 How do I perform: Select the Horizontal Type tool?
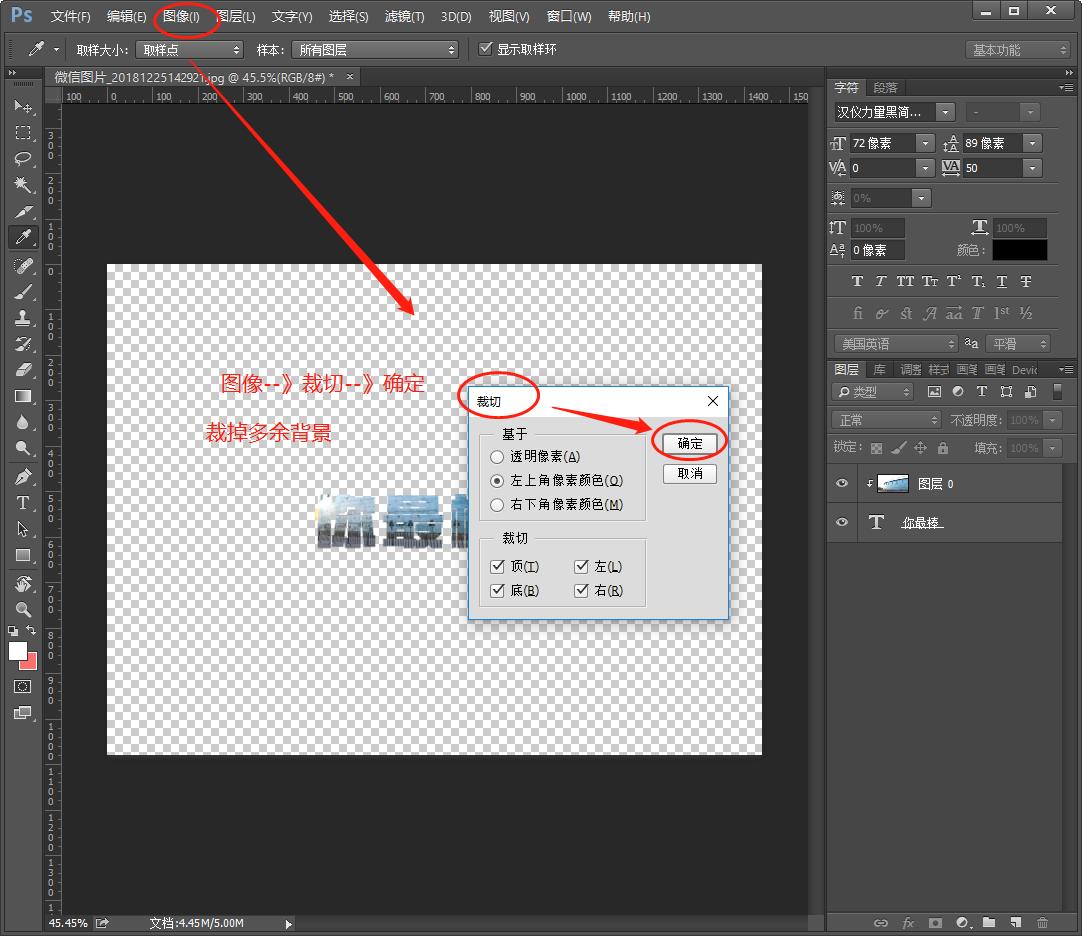22,503
